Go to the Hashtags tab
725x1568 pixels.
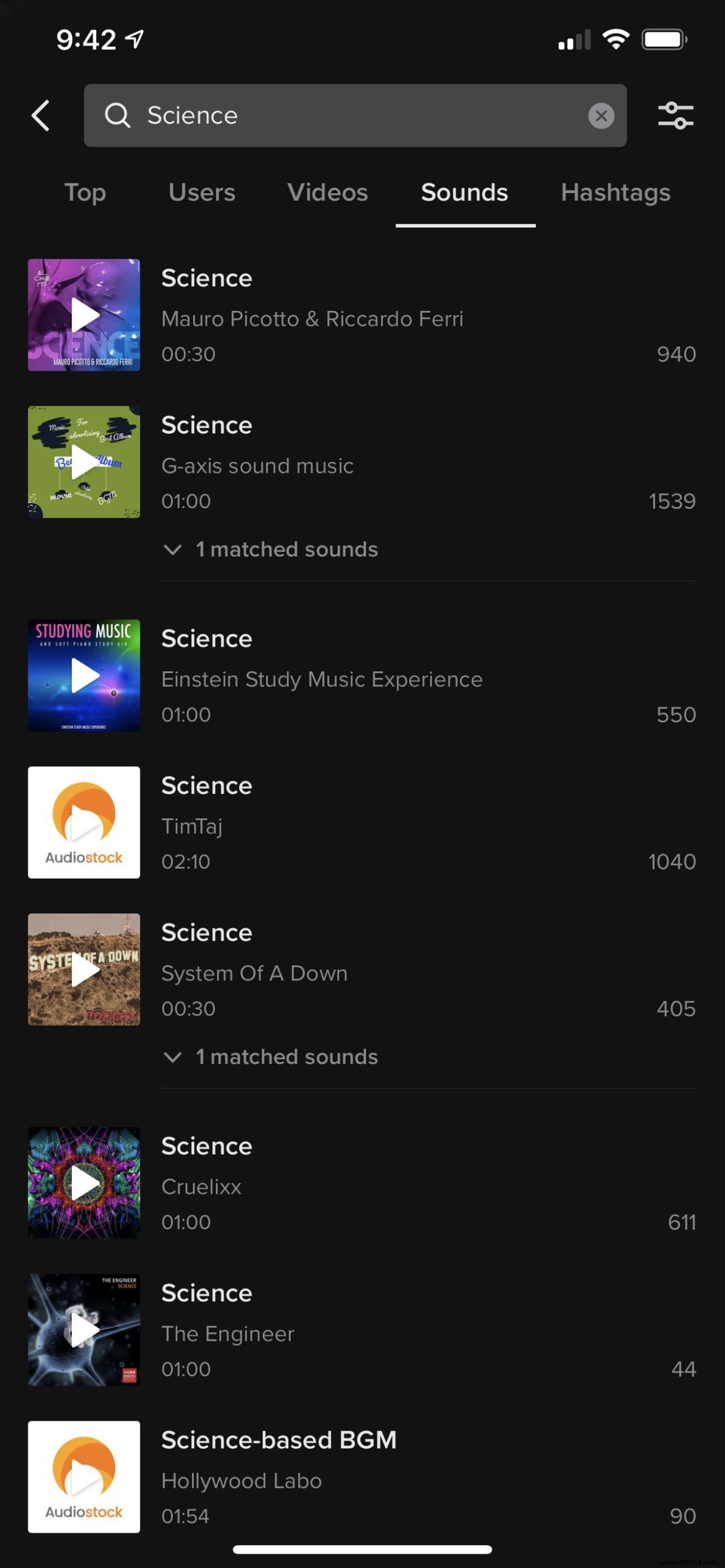tap(615, 193)
